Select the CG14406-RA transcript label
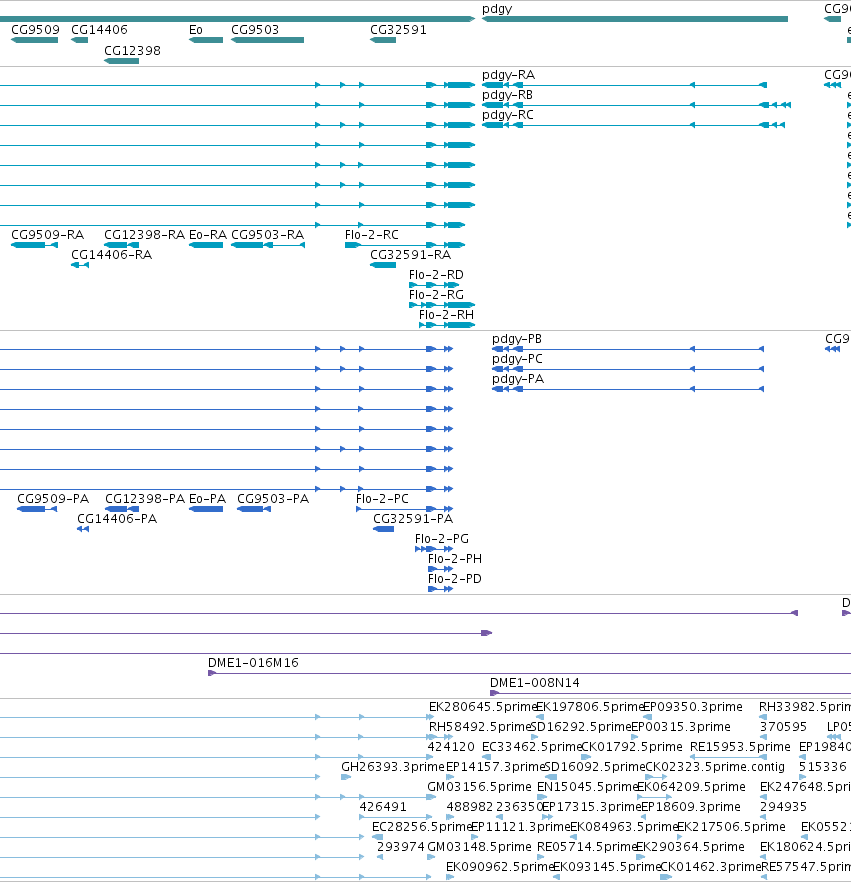The image size is (851, 882). point(111,255)
